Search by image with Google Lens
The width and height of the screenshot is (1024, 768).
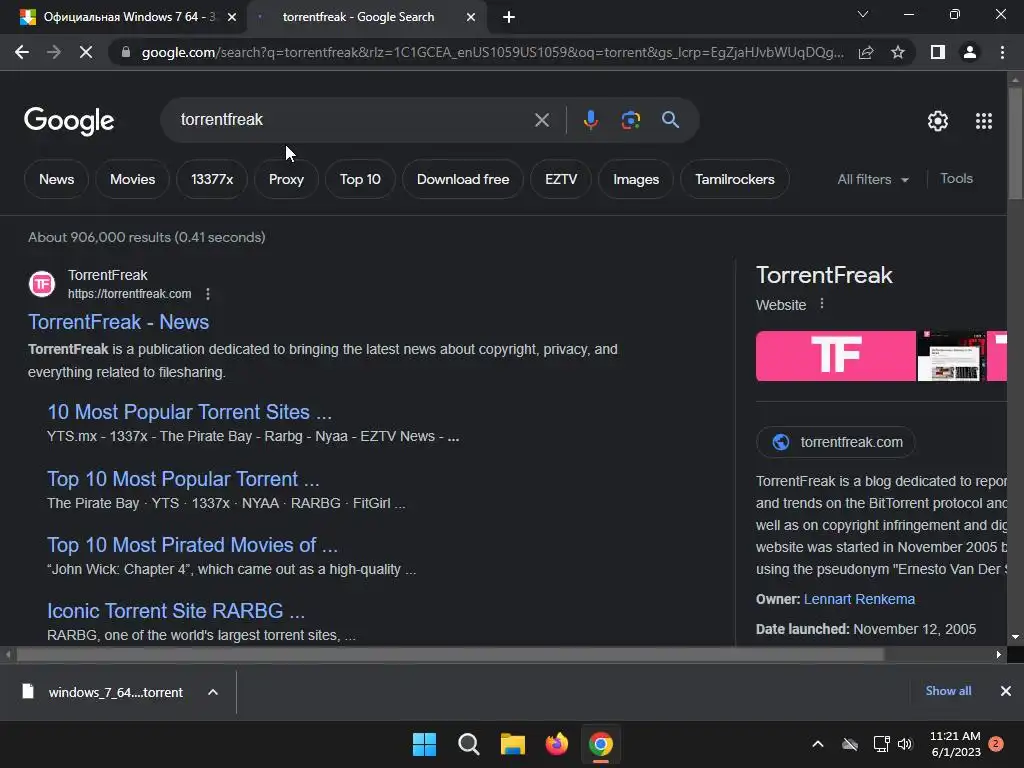point(631,120)
